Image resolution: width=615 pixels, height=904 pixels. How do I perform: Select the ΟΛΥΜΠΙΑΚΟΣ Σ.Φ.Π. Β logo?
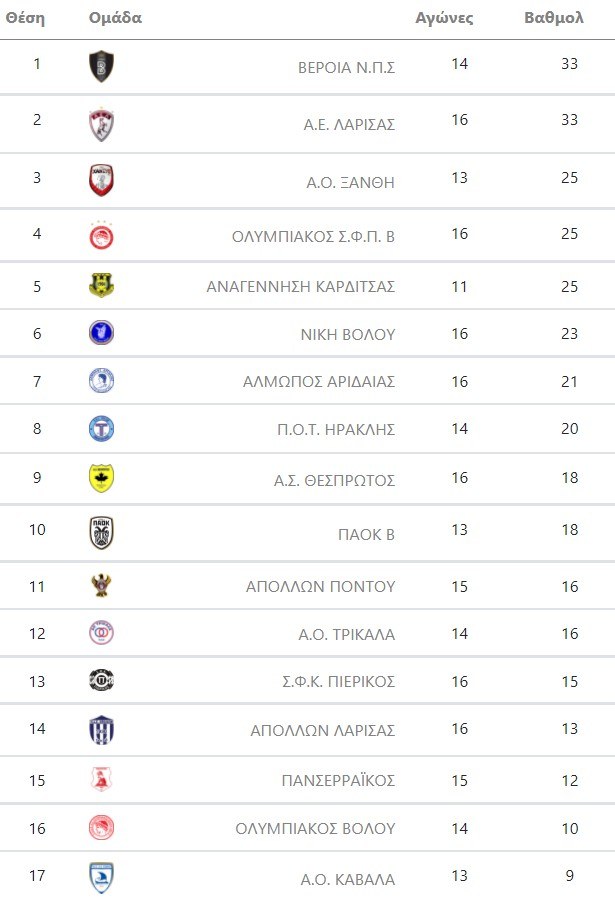pos(101,236)
